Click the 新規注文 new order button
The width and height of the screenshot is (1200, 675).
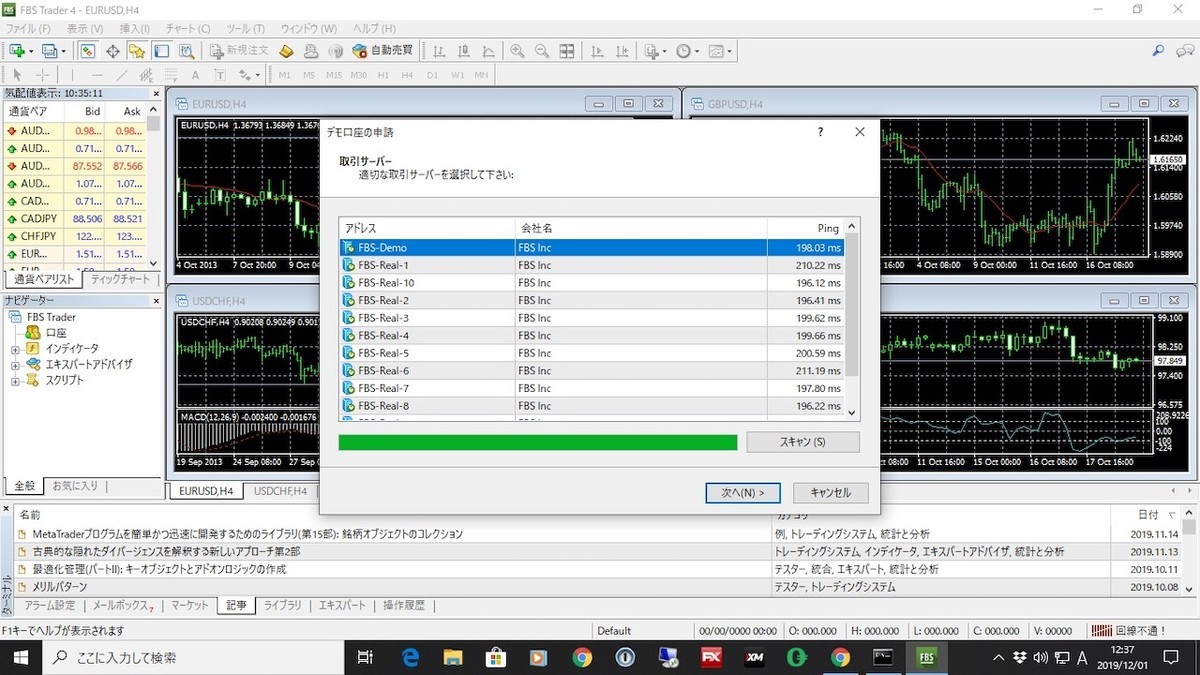240,50
